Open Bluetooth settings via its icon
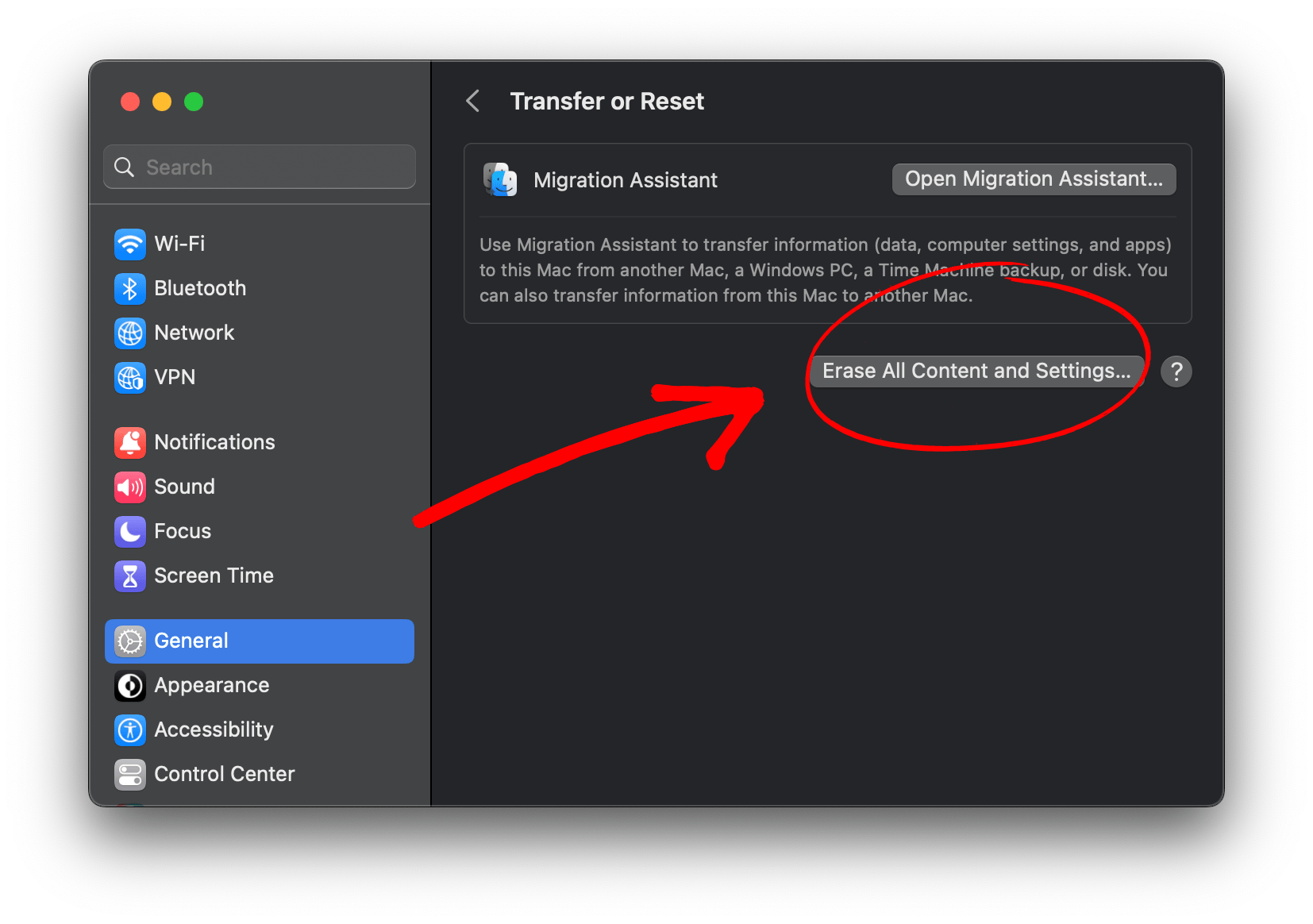1313x924 pixels. click(130, 288)
